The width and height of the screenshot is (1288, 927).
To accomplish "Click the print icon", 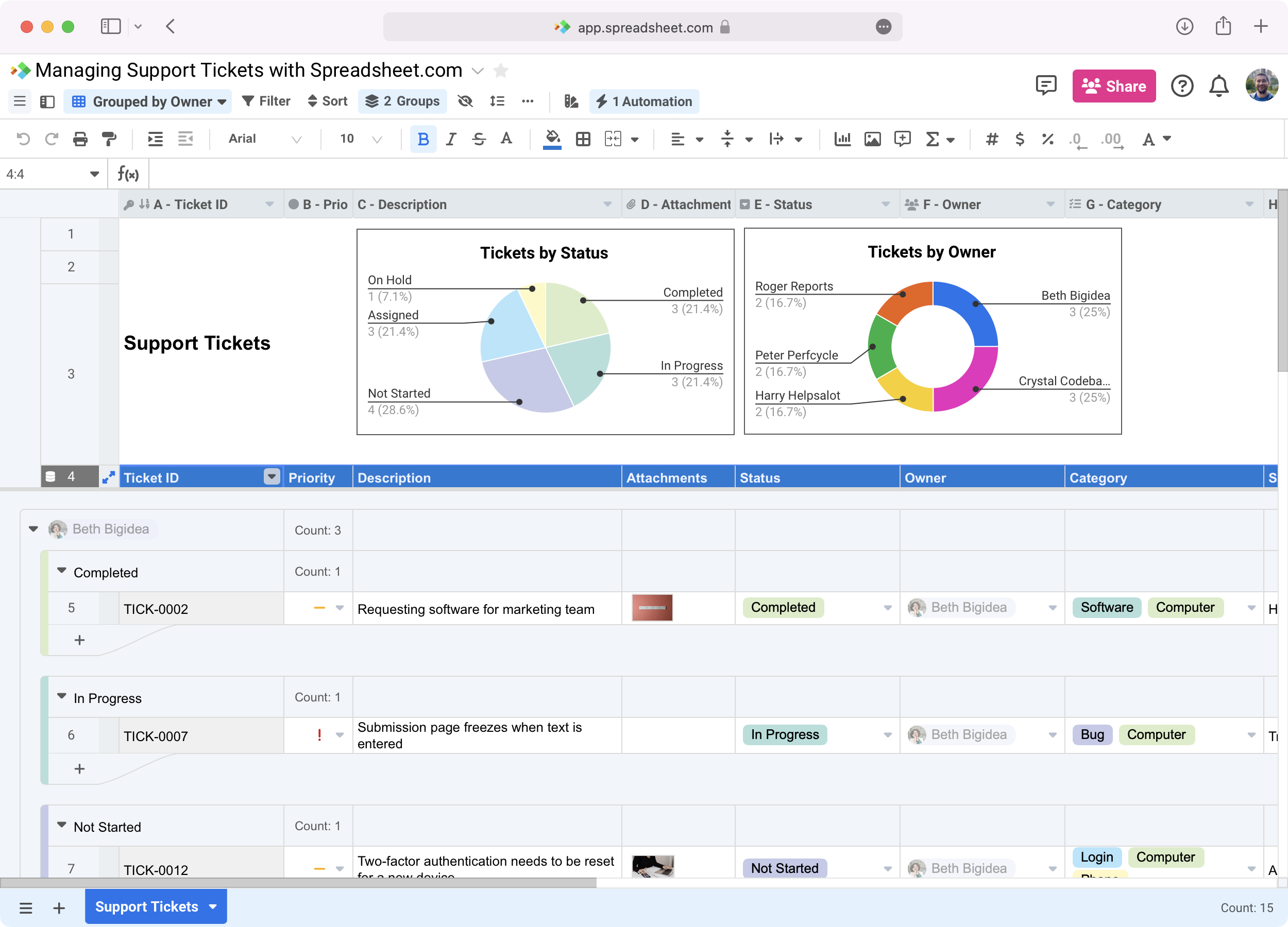I will [80, 139].
